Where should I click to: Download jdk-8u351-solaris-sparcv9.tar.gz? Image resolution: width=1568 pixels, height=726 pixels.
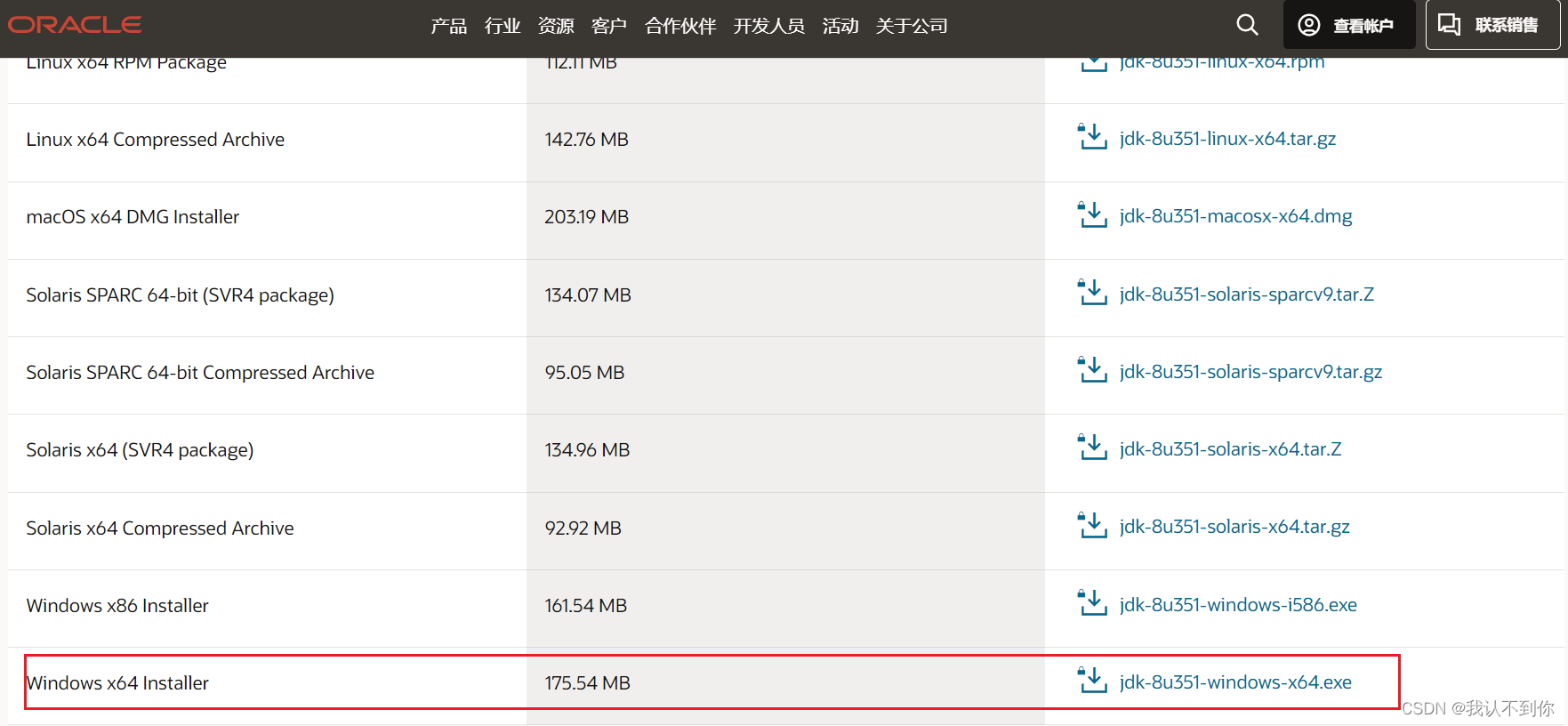click(x=1250, y=372)
